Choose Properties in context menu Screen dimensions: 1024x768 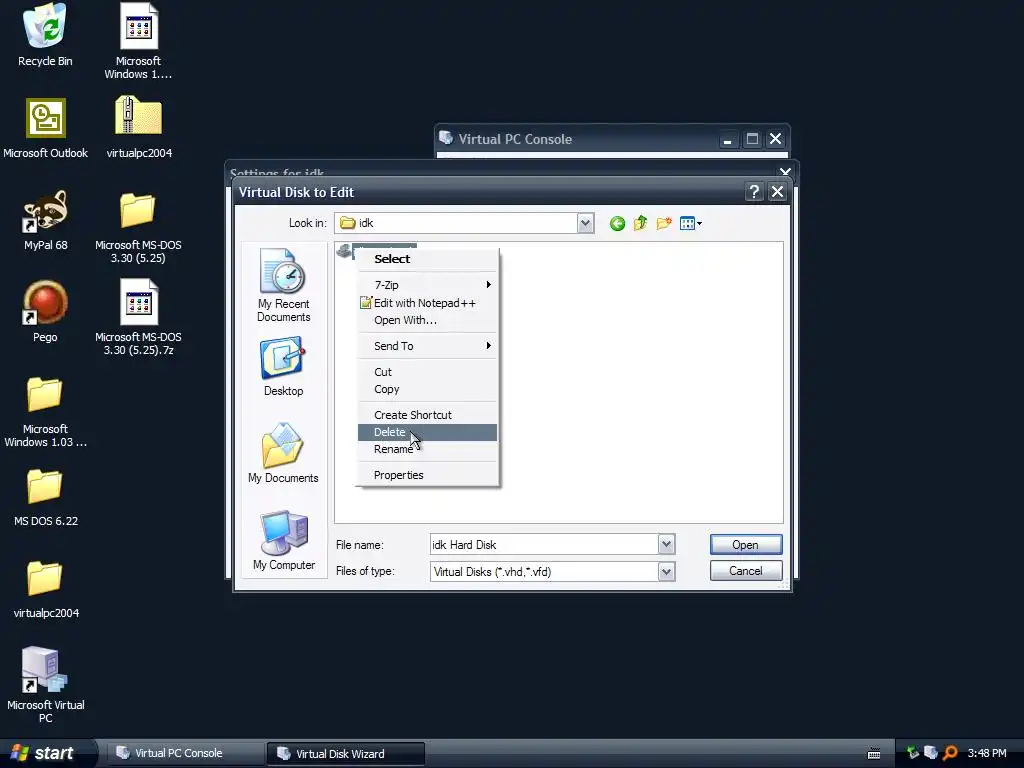click(427, 475)
